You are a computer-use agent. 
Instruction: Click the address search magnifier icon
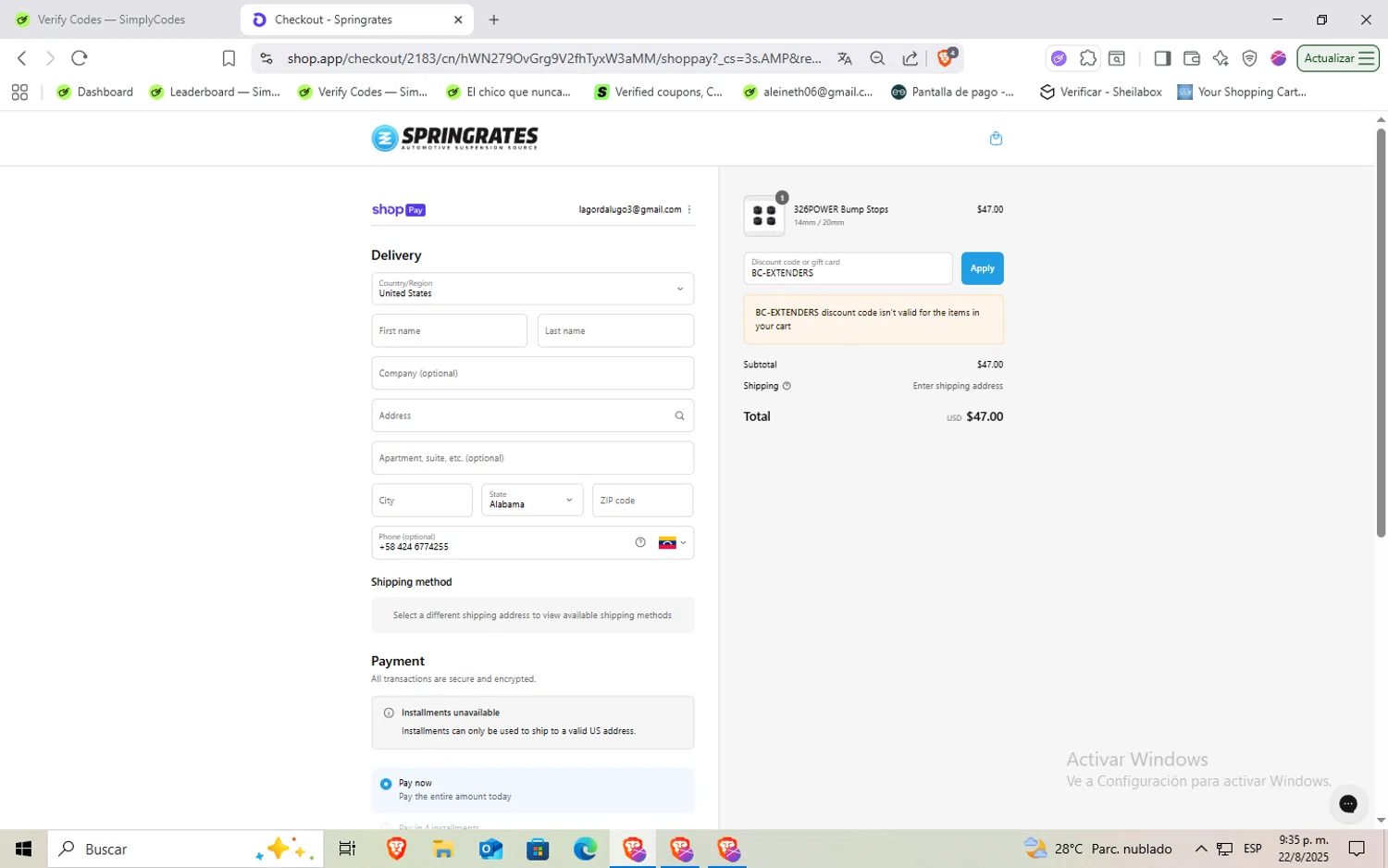(679, 415)
